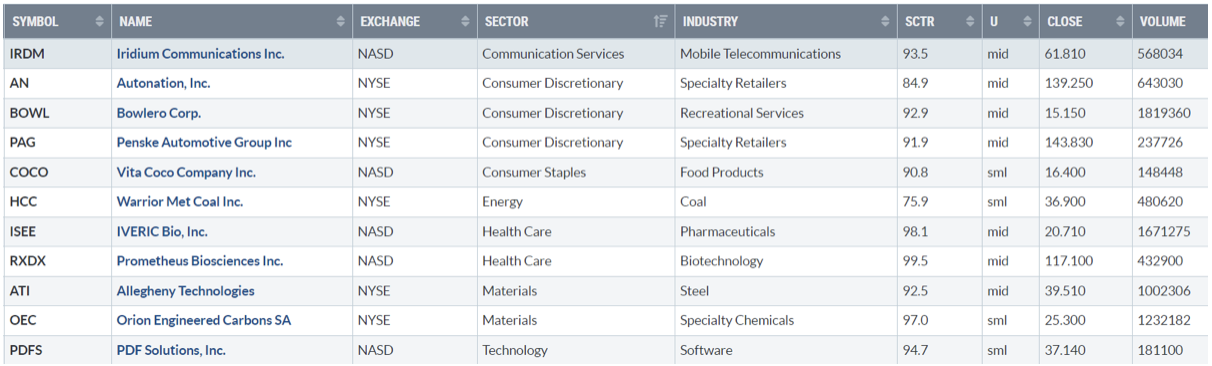This screenshot has height=366, width=1212.
Task: Open the Bowlero Corp. link
Action: [158, 113]
